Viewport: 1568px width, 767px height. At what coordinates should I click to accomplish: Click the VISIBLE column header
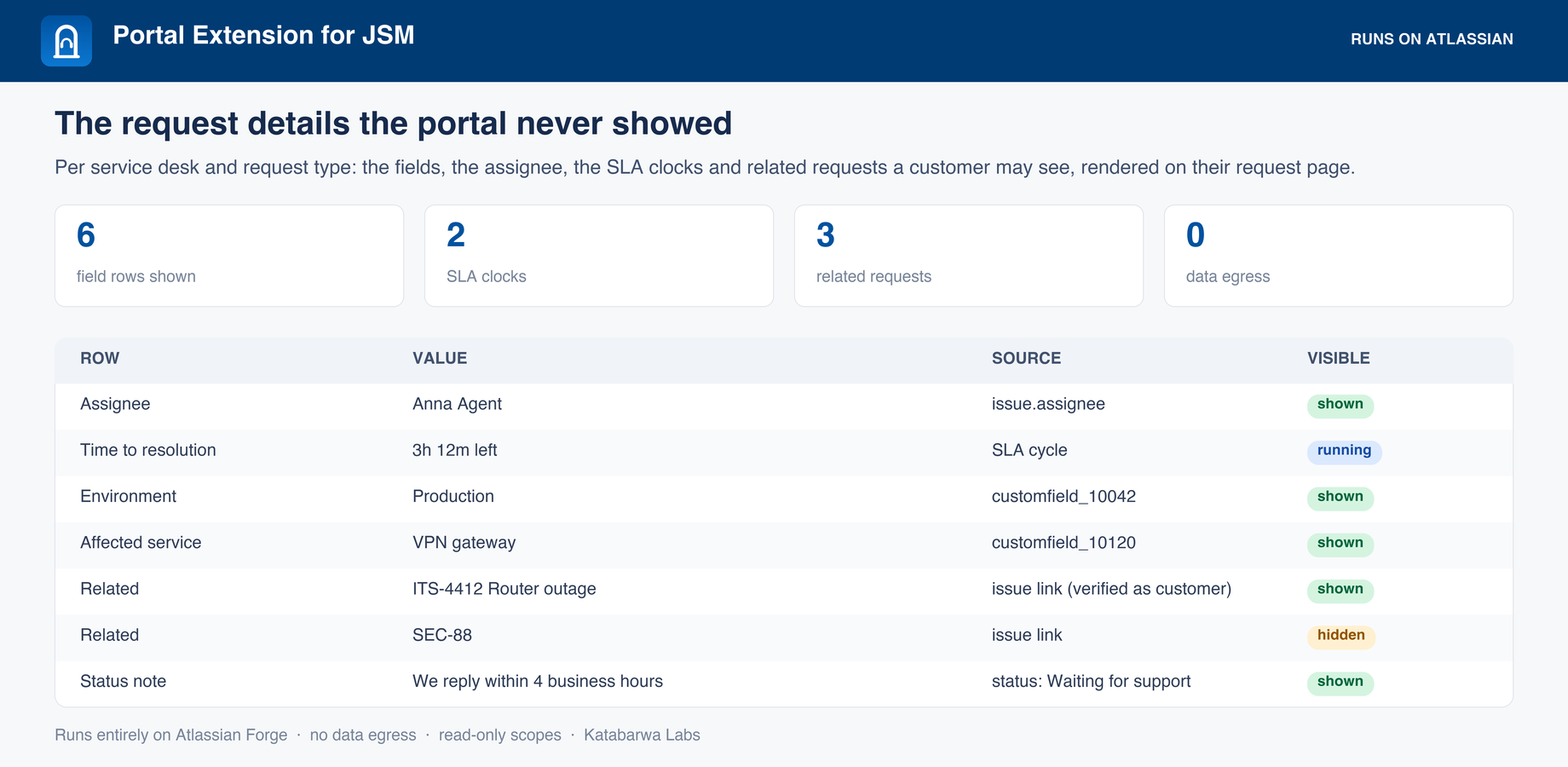point(1339,359)
